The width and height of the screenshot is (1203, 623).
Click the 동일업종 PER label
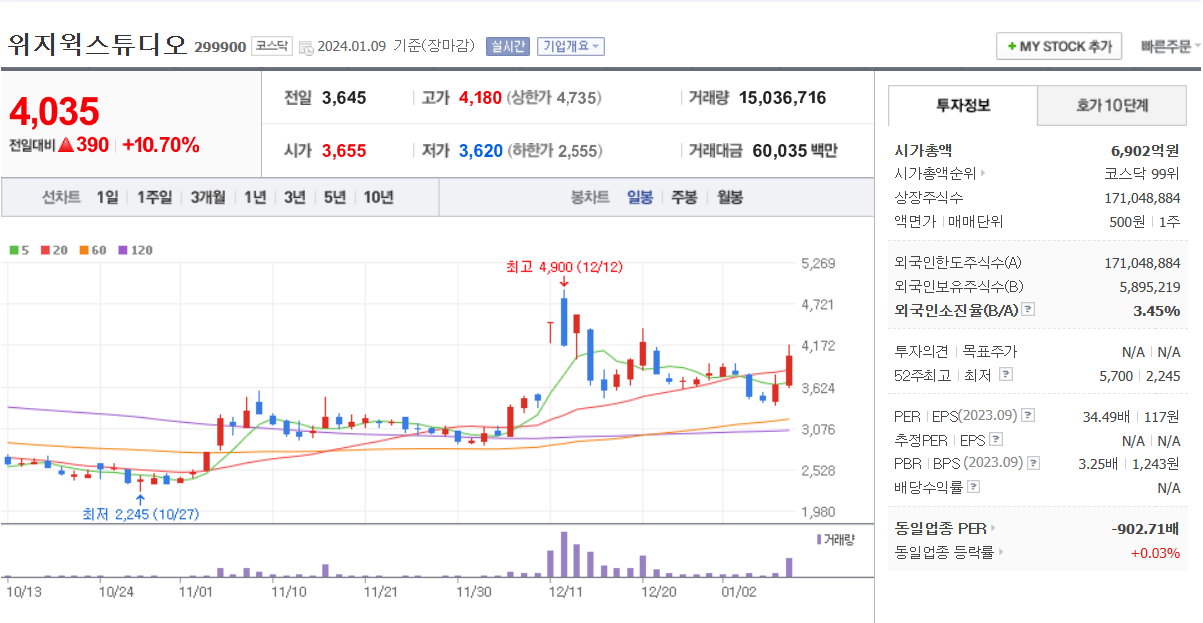[939, 528]
